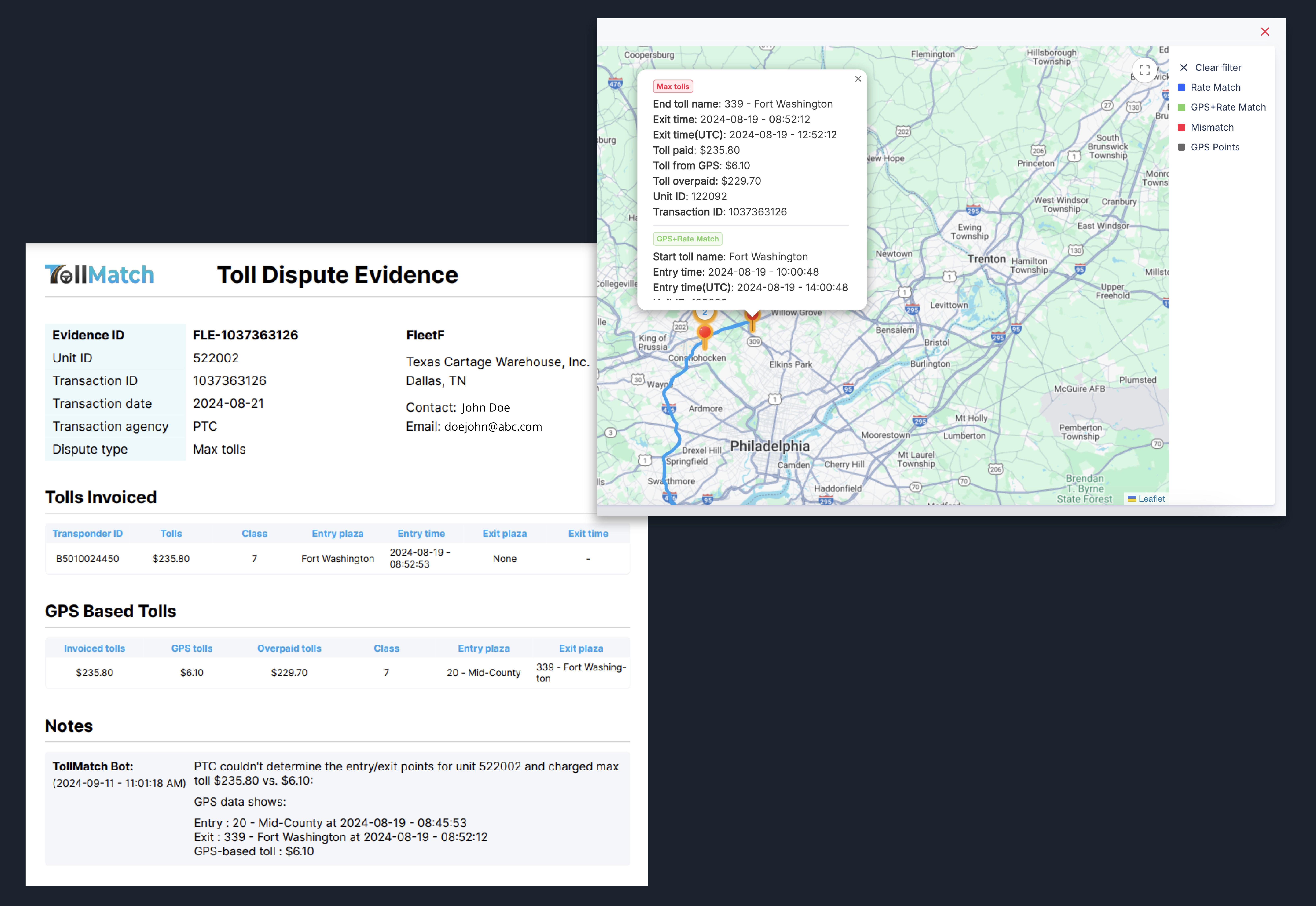Click the Tolls column header in Tolls Invoiced
This screenshot has height=906, width=1316.
pyautogui.click(x=171, y=534)
